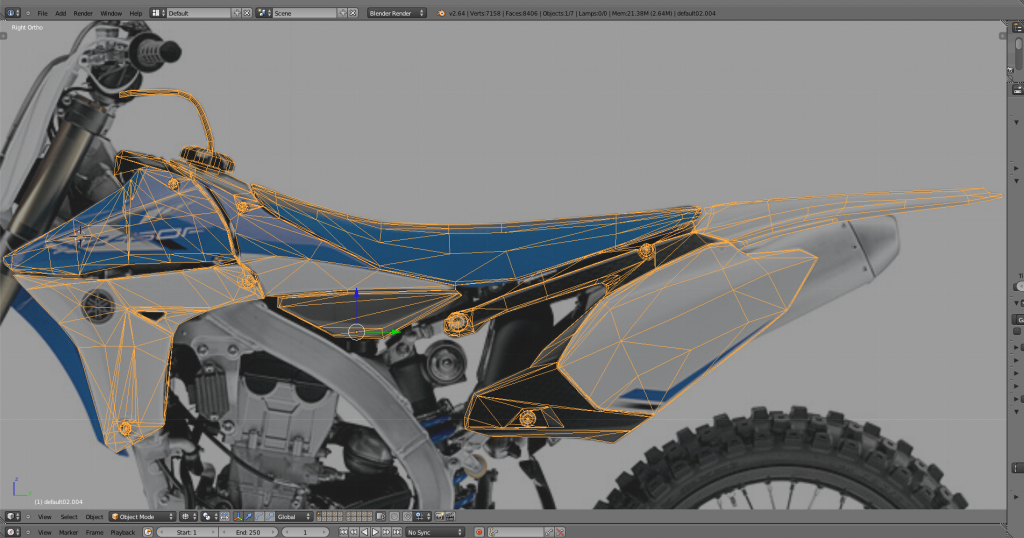
Task: Open the pivot point selector
Action: point(209,516)
